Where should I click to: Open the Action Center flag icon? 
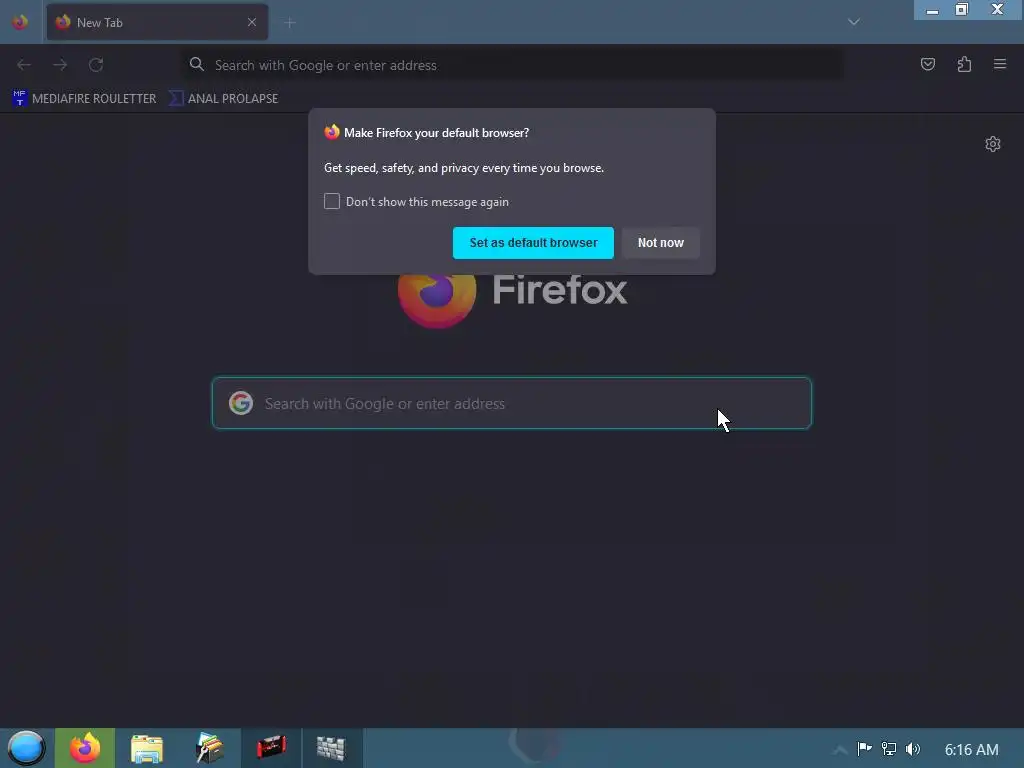coord(864,749)
